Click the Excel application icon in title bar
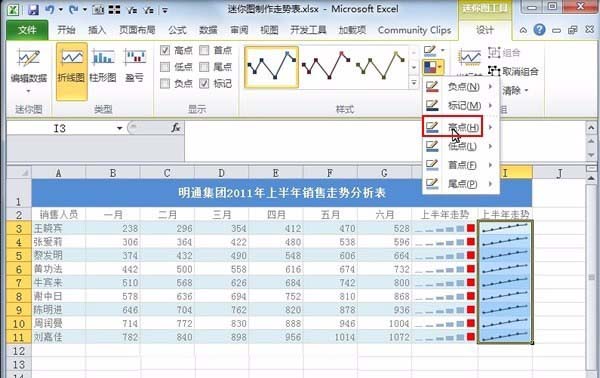Screen dimensions: 600x378 click(13, 10)
